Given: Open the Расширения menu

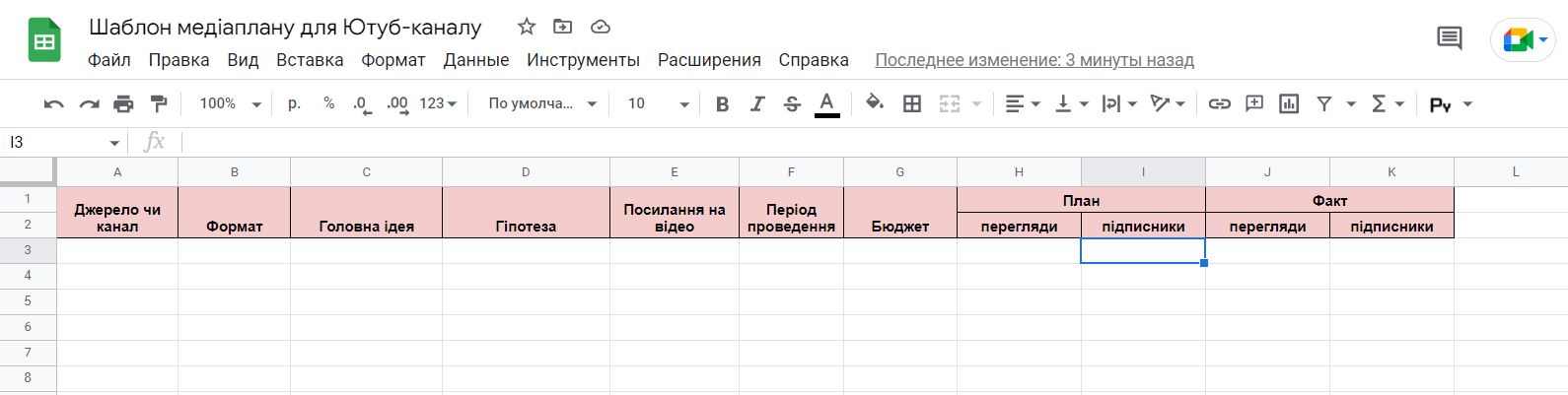Looking at the screenshot, I should pyautogui.click(x=709, y=60).
